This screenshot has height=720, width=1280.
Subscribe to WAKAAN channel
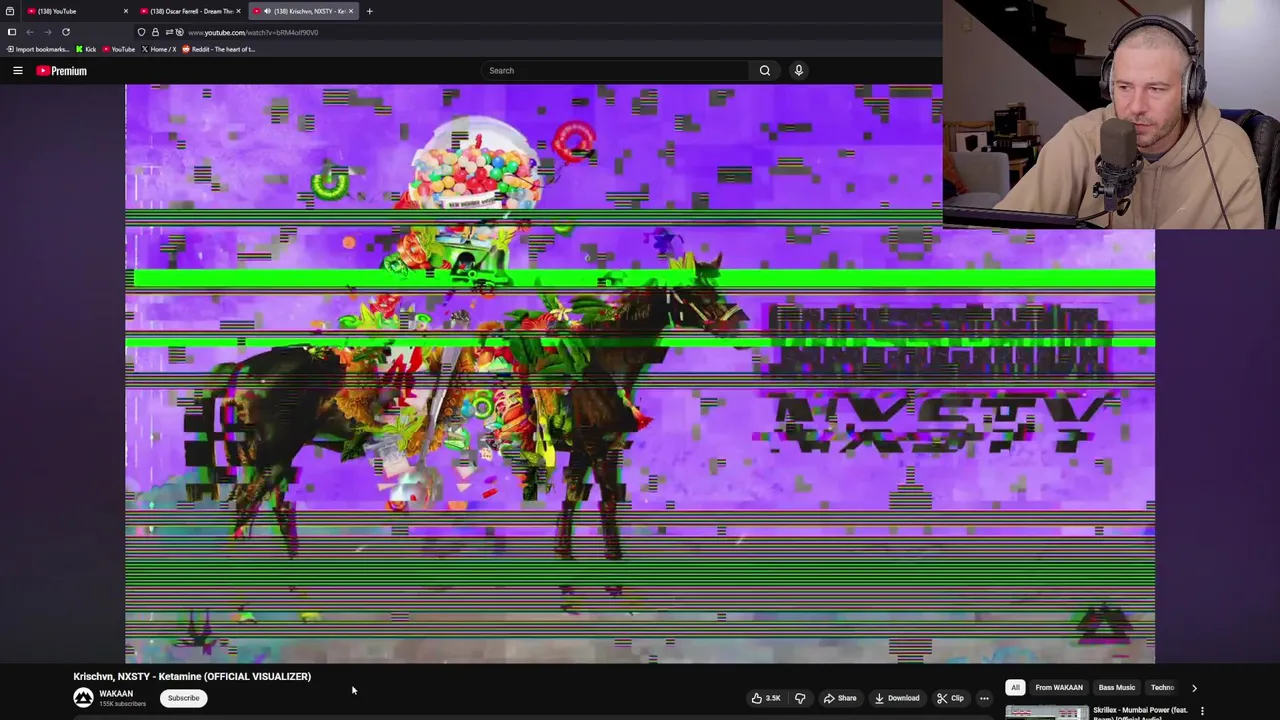(183, 698)
